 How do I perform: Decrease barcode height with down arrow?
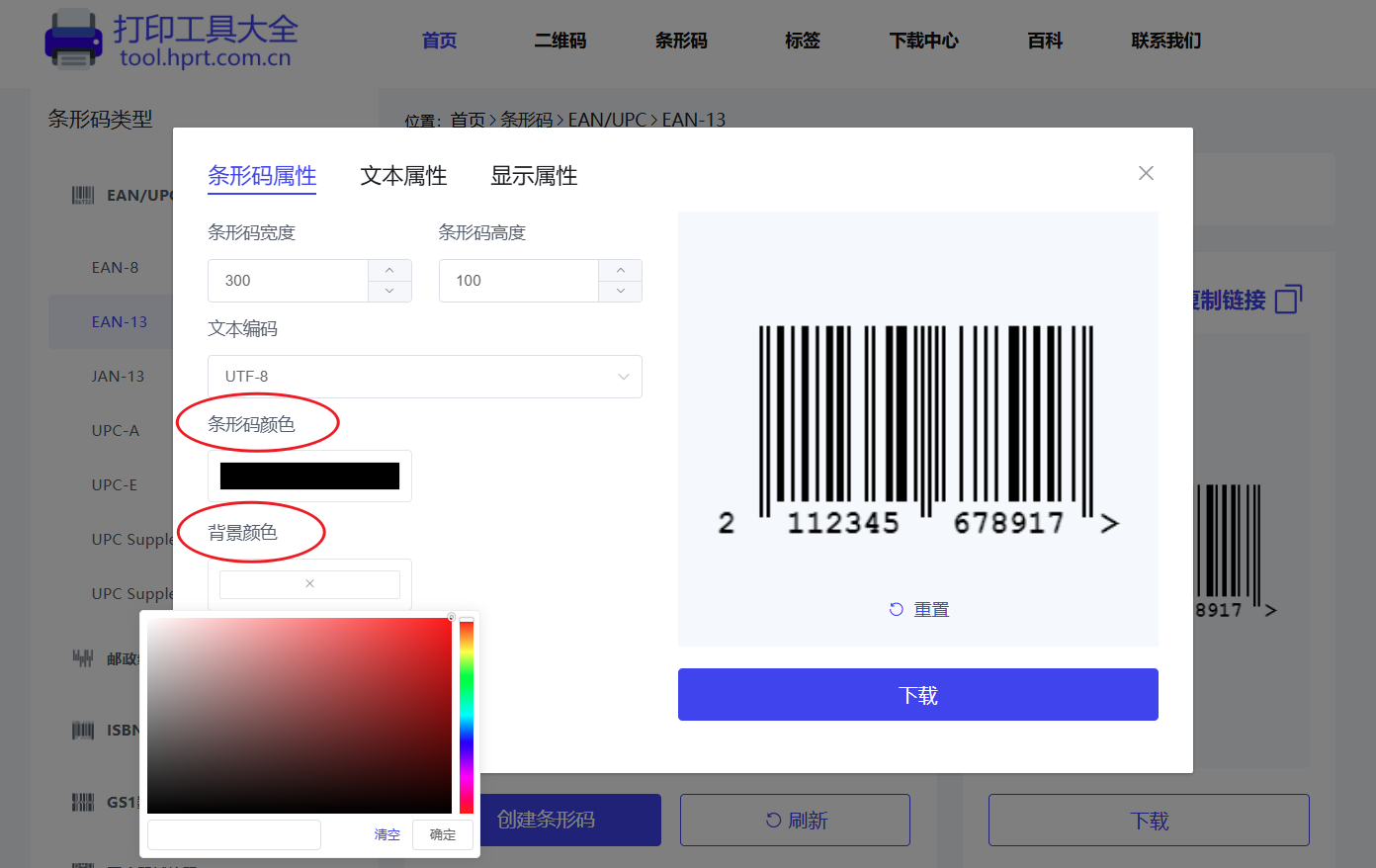(620, 291)
